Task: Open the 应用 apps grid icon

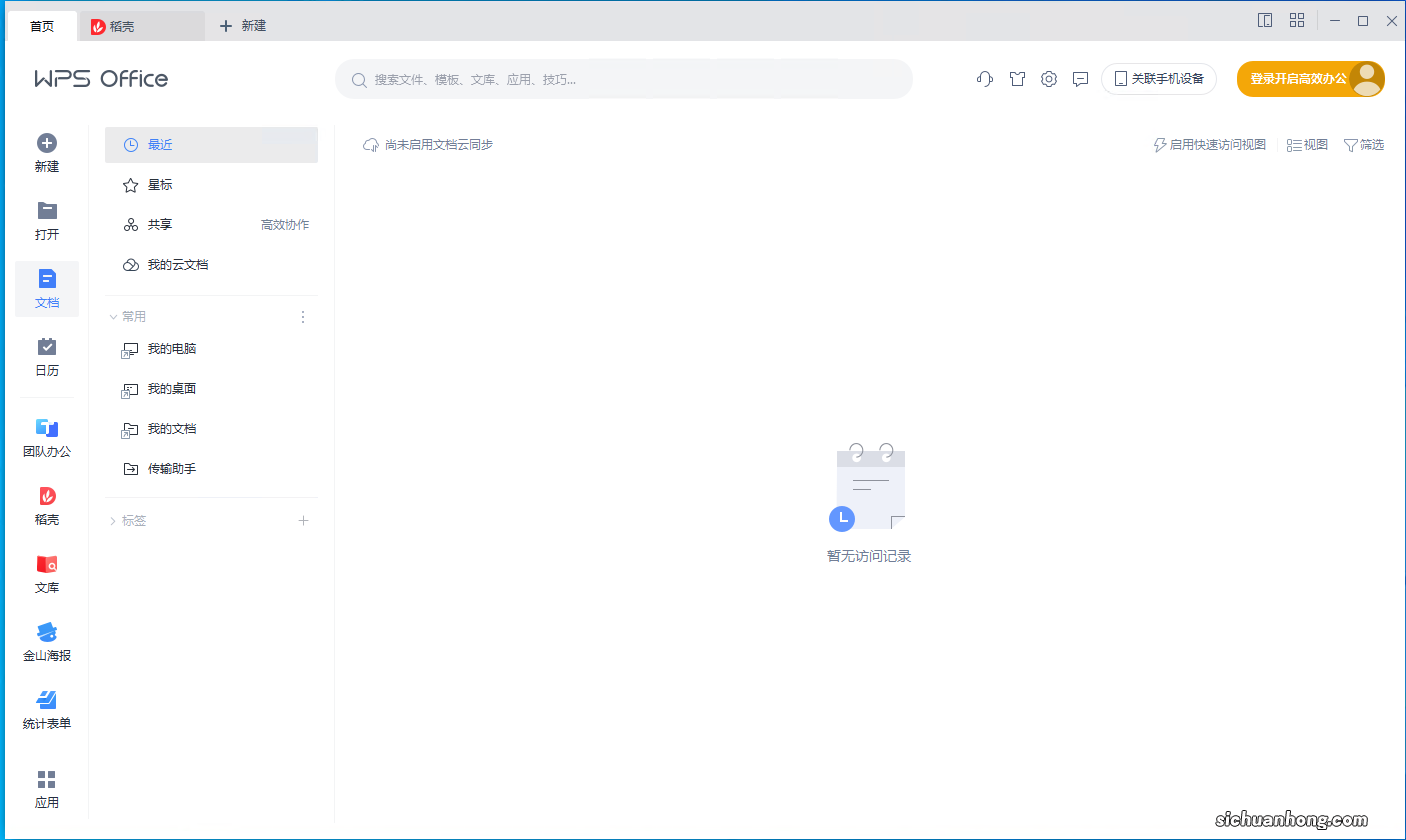Action: tap(47, 779)
